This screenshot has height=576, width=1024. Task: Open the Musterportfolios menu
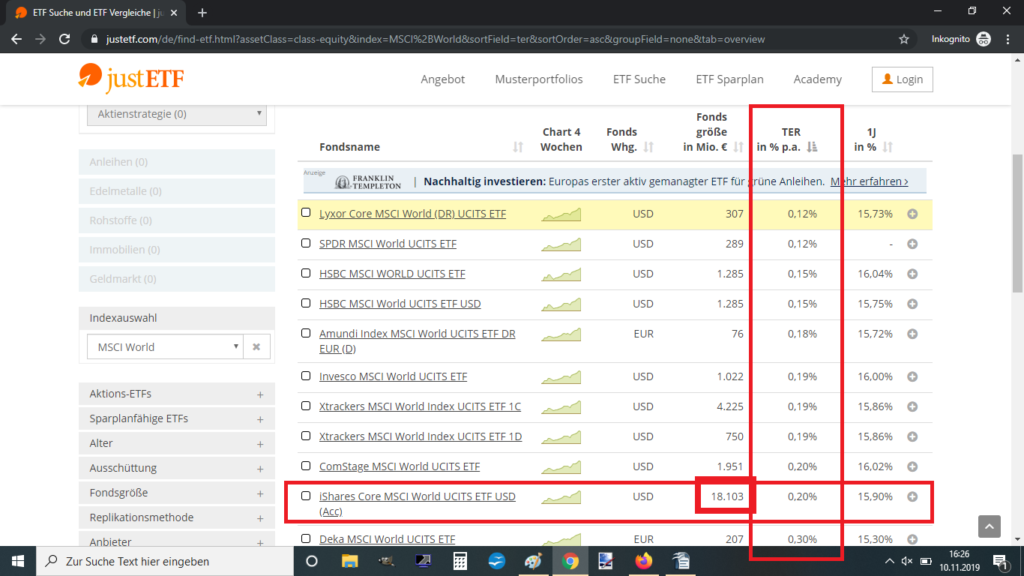(539, 79)
